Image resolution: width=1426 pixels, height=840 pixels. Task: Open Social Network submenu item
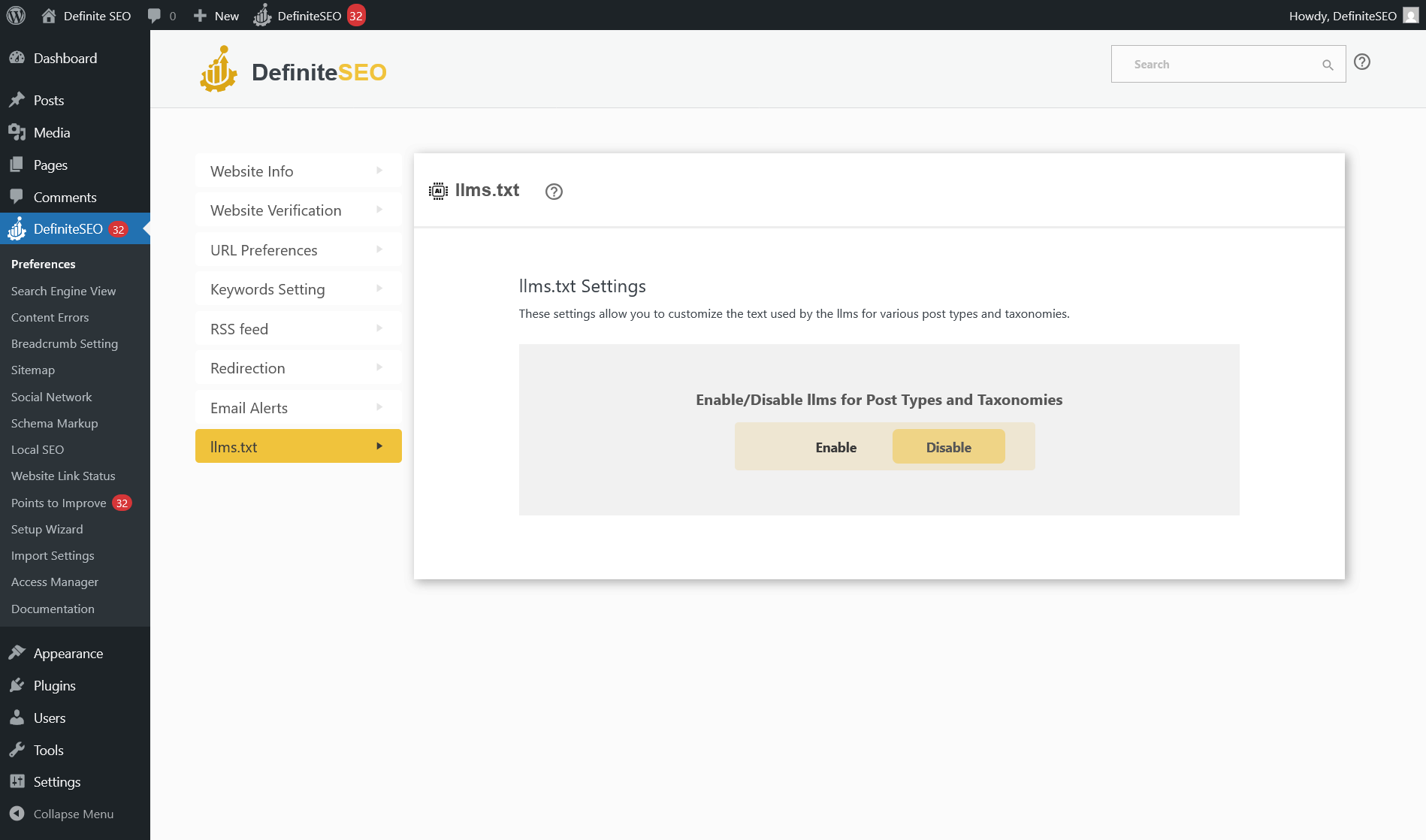(52, 397)
